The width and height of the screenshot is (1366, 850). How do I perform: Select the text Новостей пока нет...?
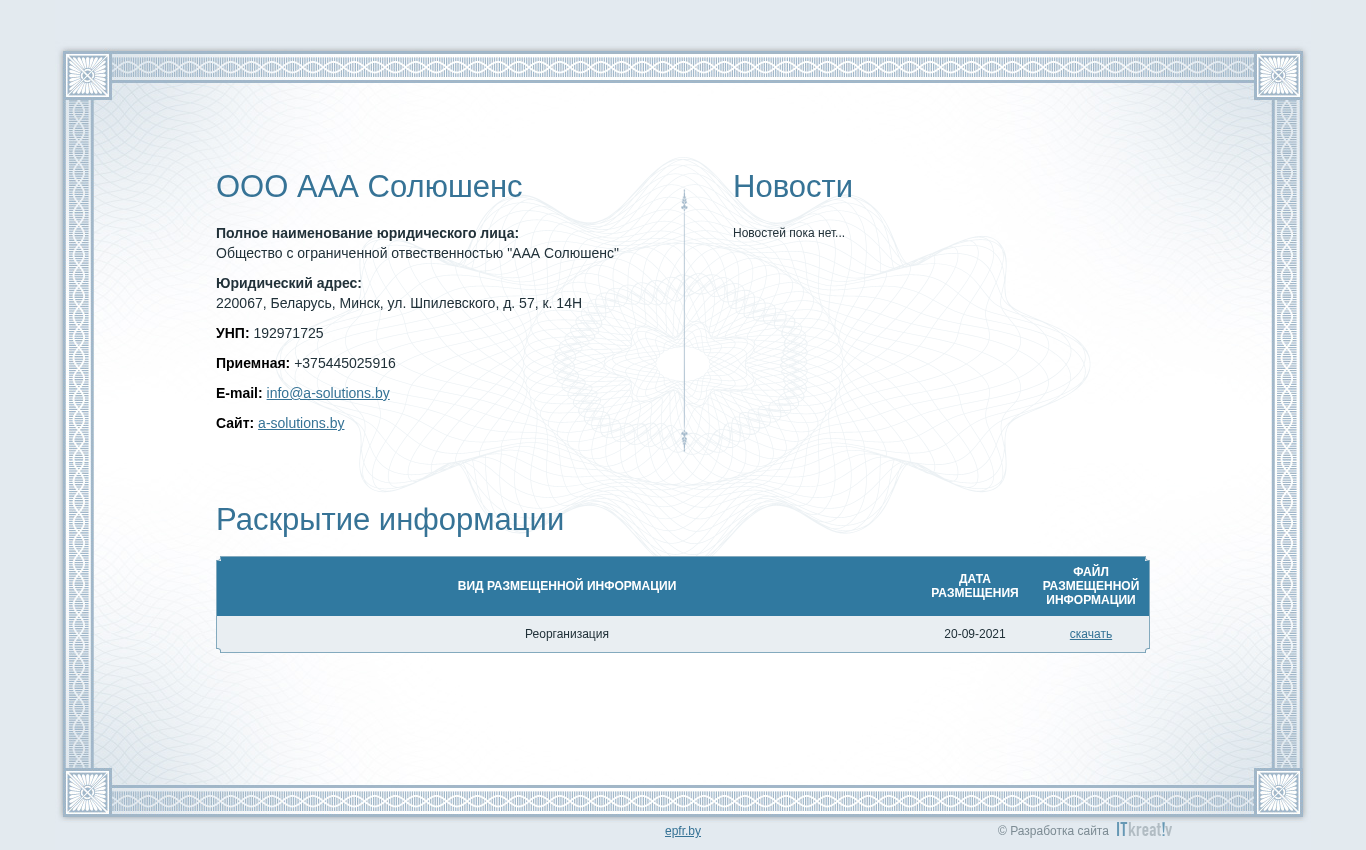pos(789,233)
